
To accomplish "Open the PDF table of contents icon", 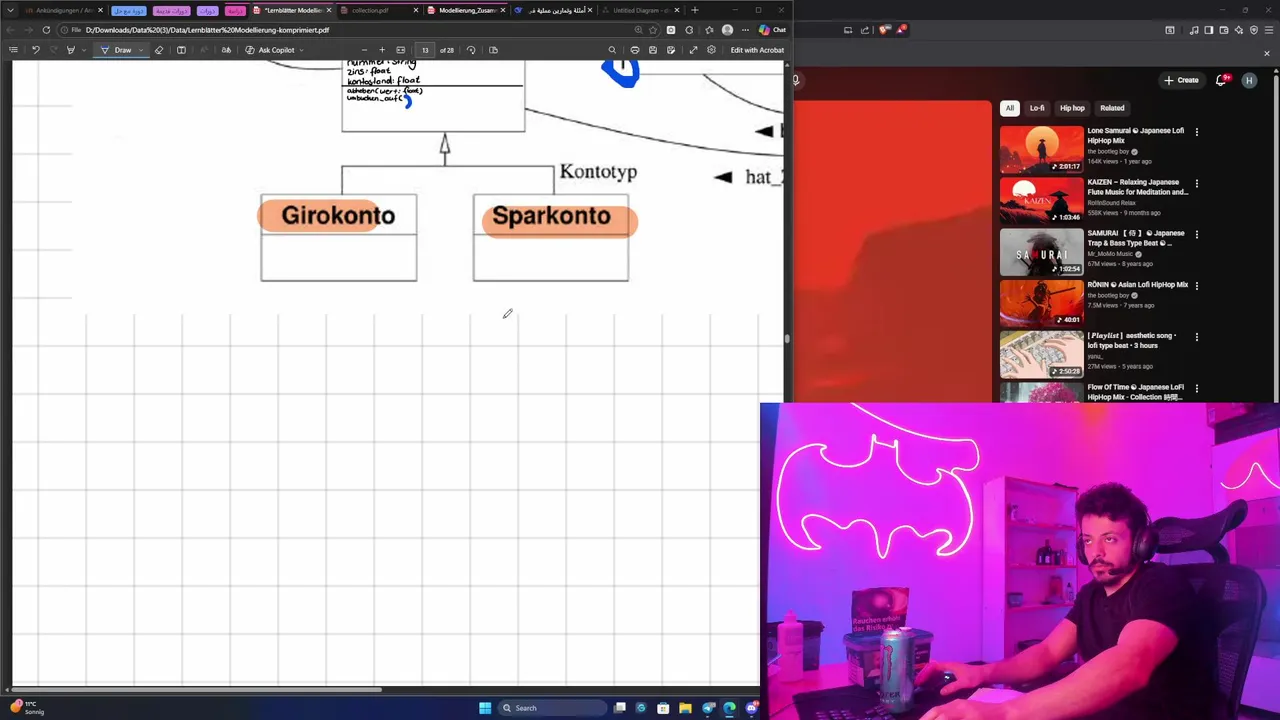I will click(13, 50).
